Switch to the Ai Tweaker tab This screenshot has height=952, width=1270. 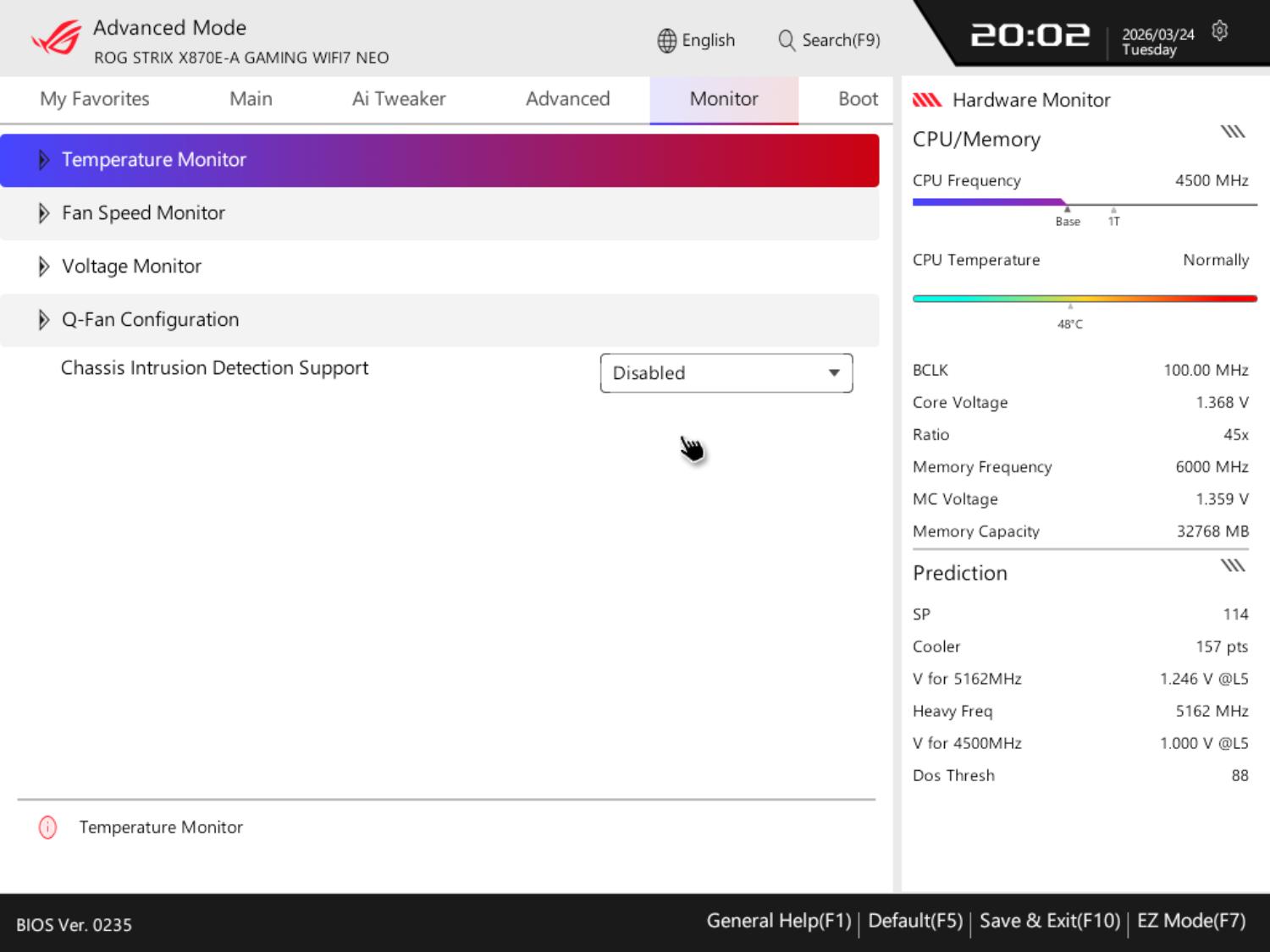398,99
